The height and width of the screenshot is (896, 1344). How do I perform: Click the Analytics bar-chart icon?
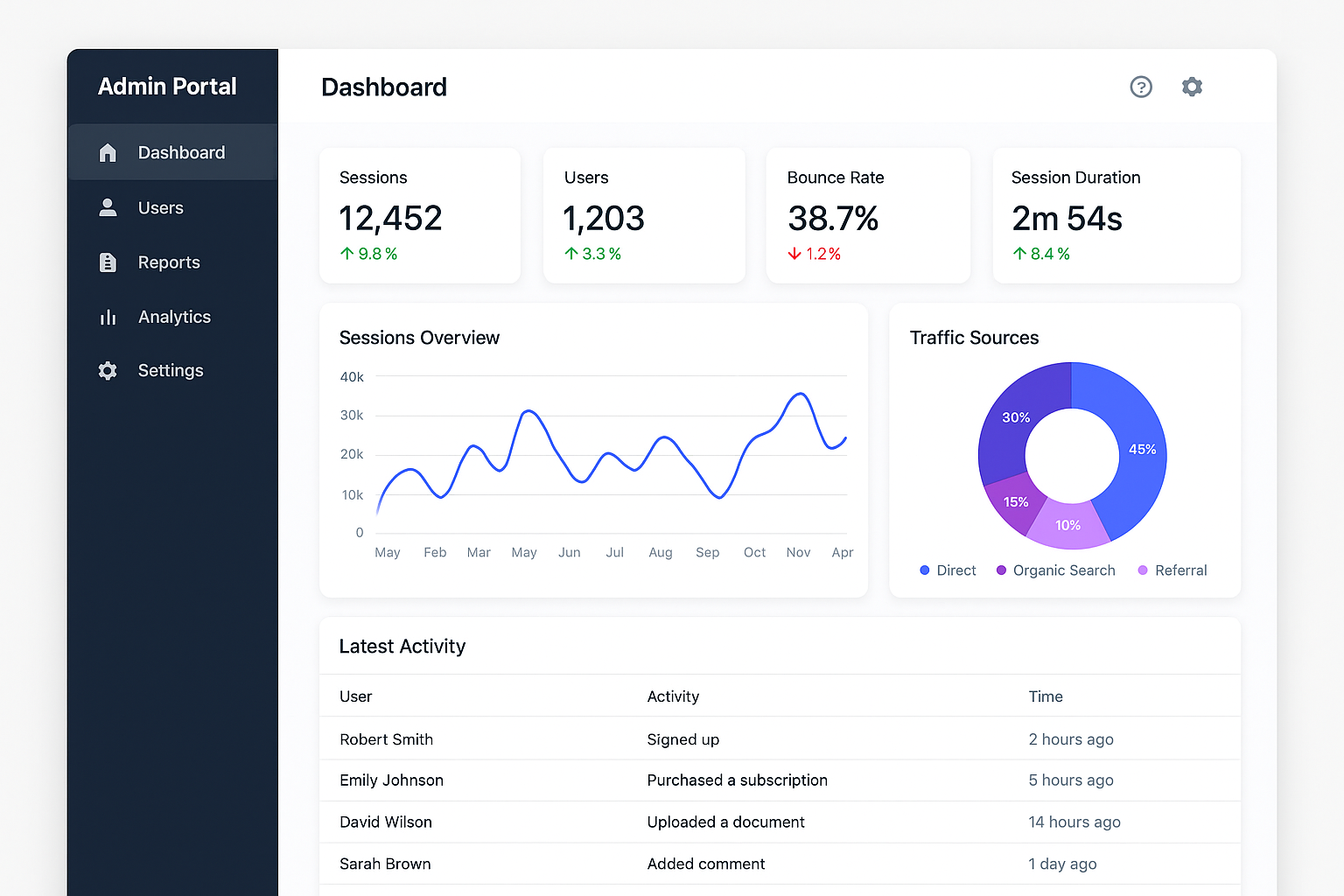(x=108, y=317)
